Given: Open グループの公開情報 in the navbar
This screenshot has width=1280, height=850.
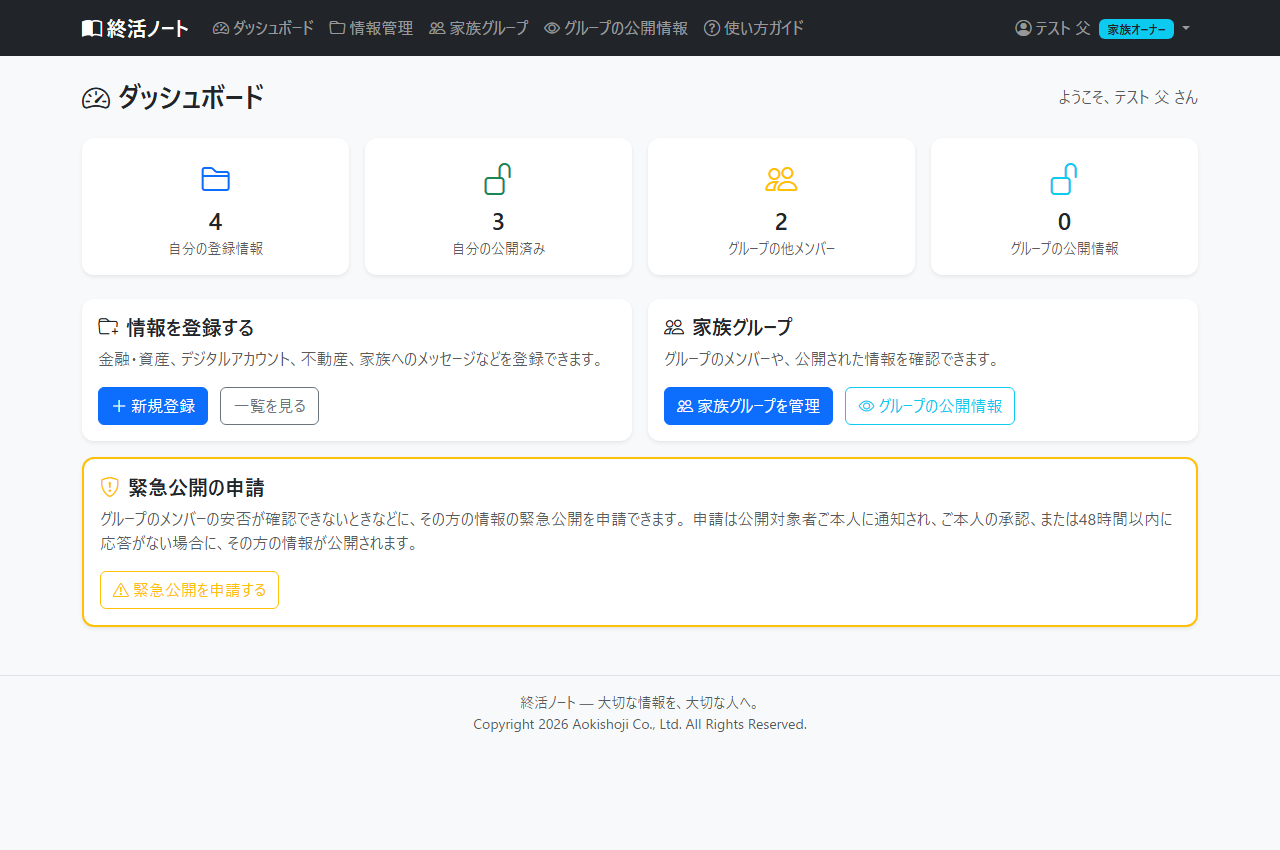Looking at the screenshot, I should point(616,28).
